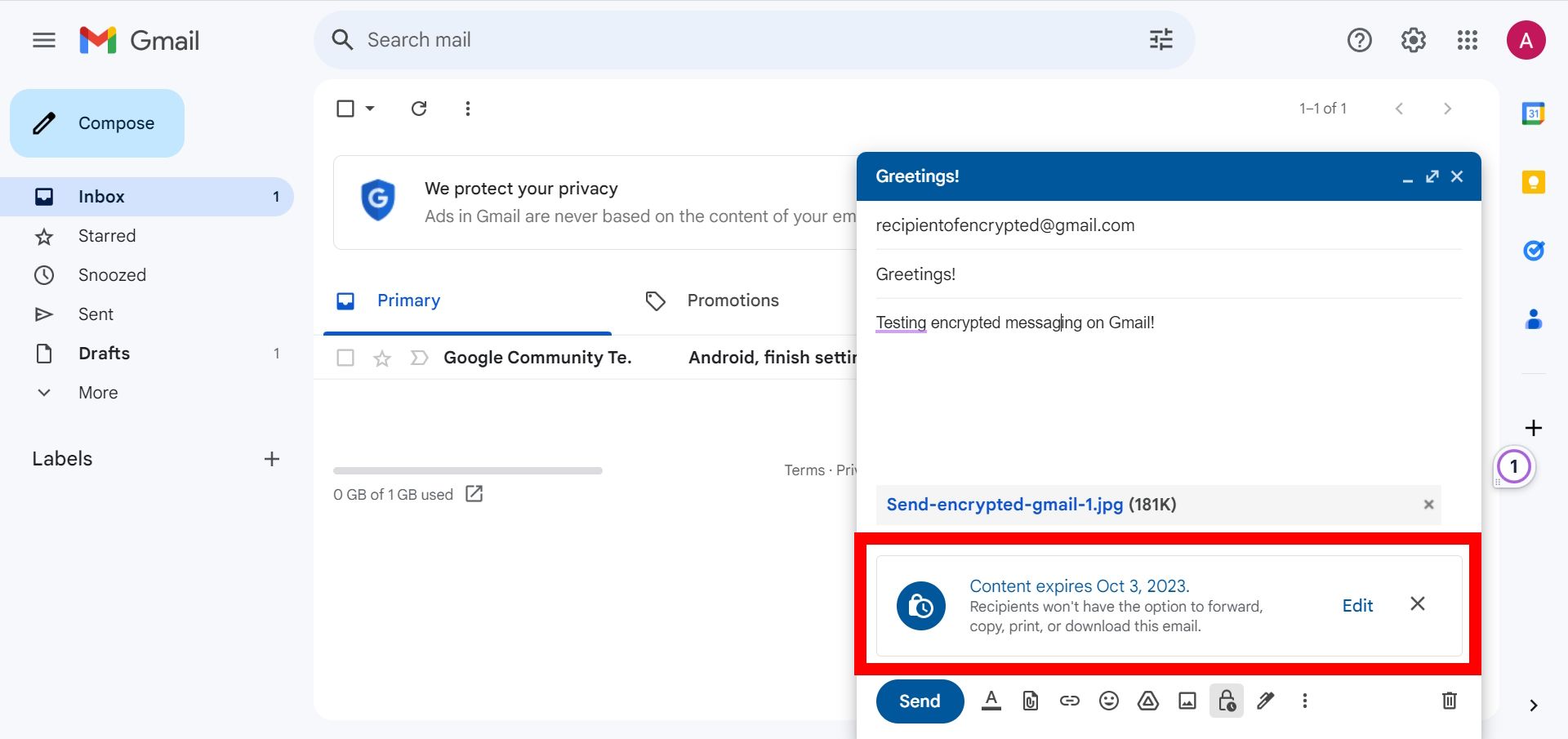Open the purple extension badge
The width and height of the screenshot is (1568, 739).
point(1513,467)
